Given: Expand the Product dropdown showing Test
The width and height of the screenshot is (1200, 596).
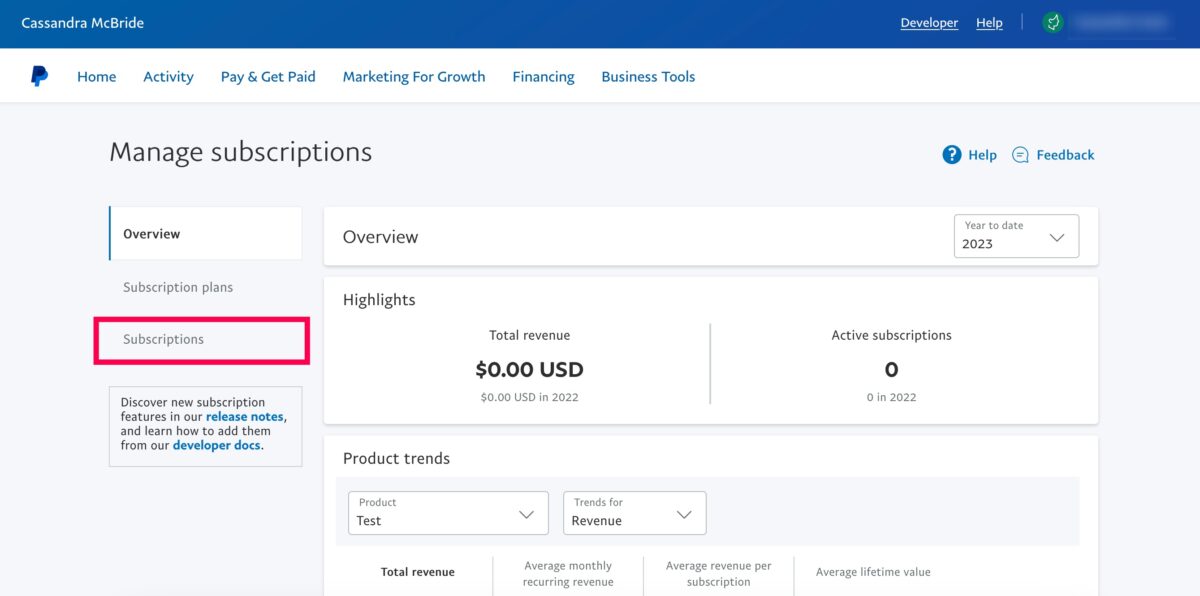Looking at the screenshot, I should (448, 513).
